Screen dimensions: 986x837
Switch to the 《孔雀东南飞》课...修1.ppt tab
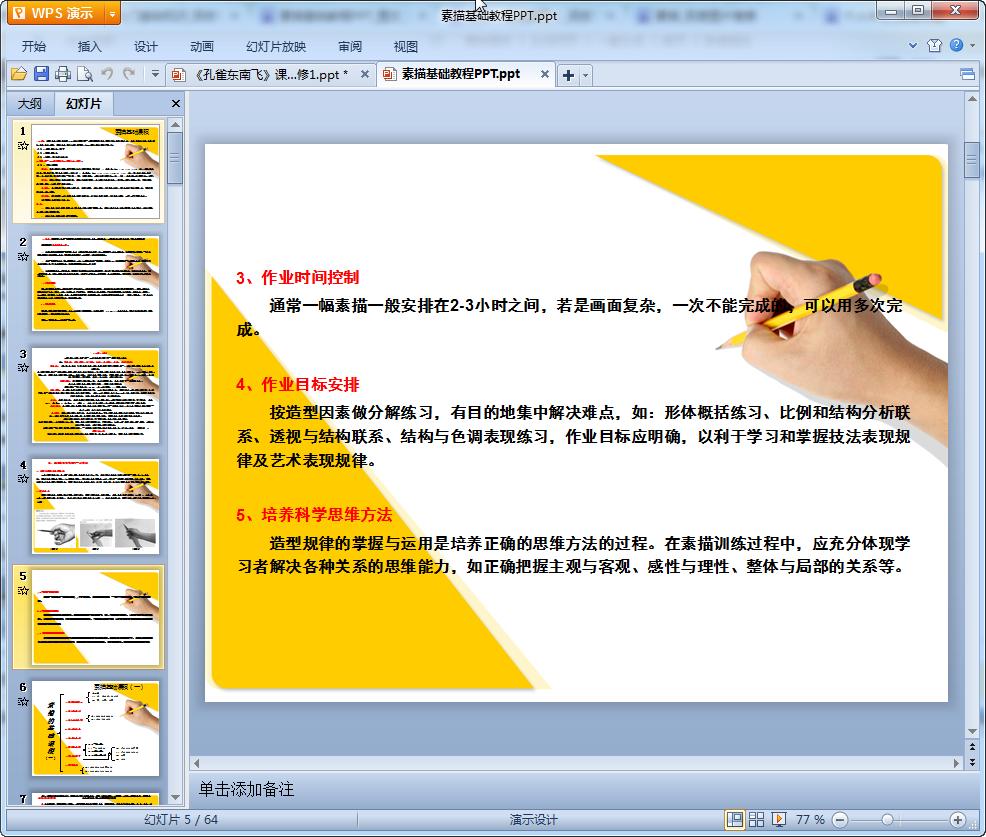[271, 75]
